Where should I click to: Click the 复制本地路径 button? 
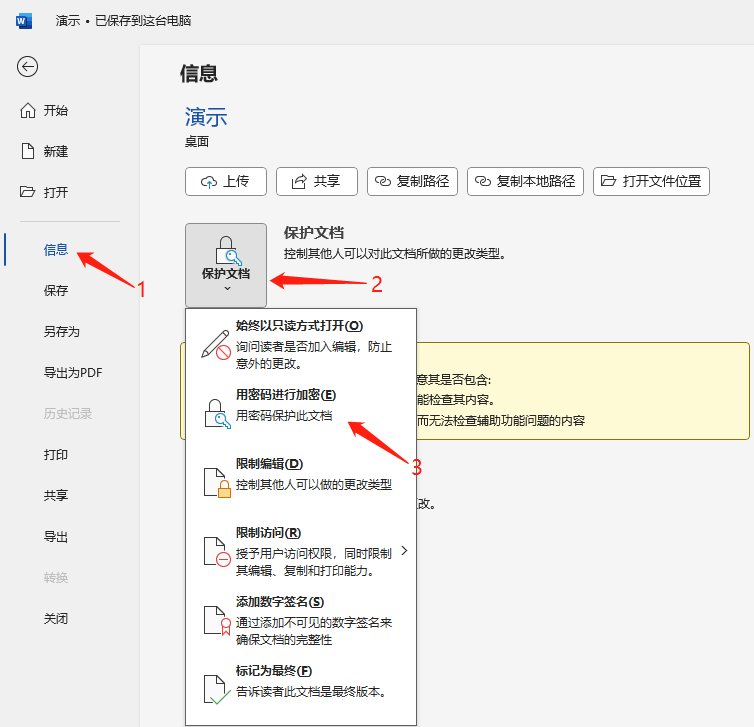click(x=525, y=181)
